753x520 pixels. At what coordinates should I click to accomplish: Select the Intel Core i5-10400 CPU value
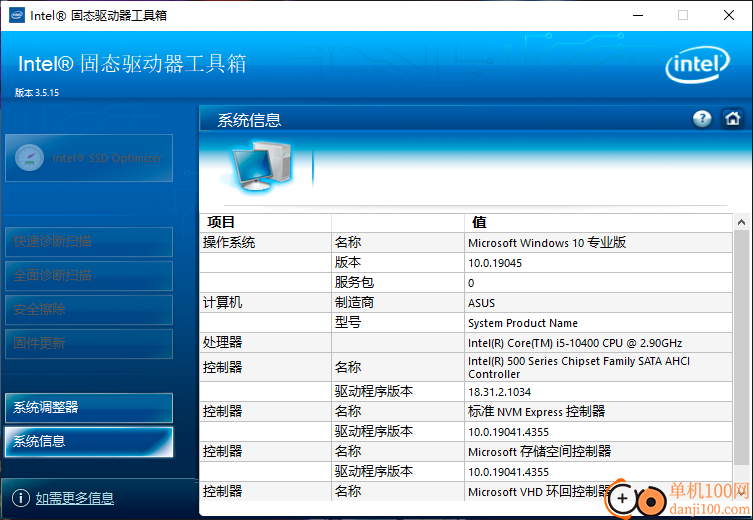tap(575, 343)
